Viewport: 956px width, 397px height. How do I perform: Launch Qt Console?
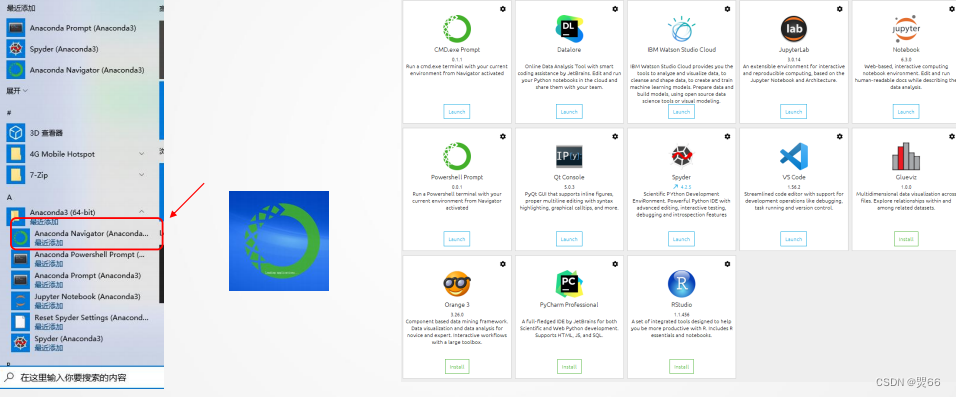tap(569, 239)
